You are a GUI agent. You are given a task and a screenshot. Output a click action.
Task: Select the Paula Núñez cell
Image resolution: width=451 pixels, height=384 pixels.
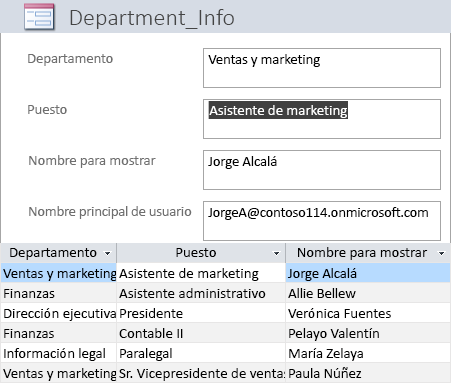[368, 373]
